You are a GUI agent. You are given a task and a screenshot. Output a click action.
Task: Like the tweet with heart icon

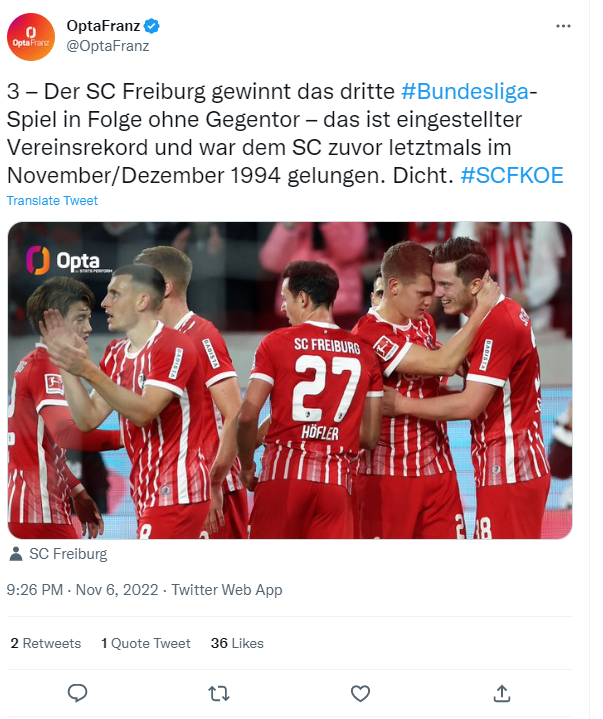click(360, 694)
